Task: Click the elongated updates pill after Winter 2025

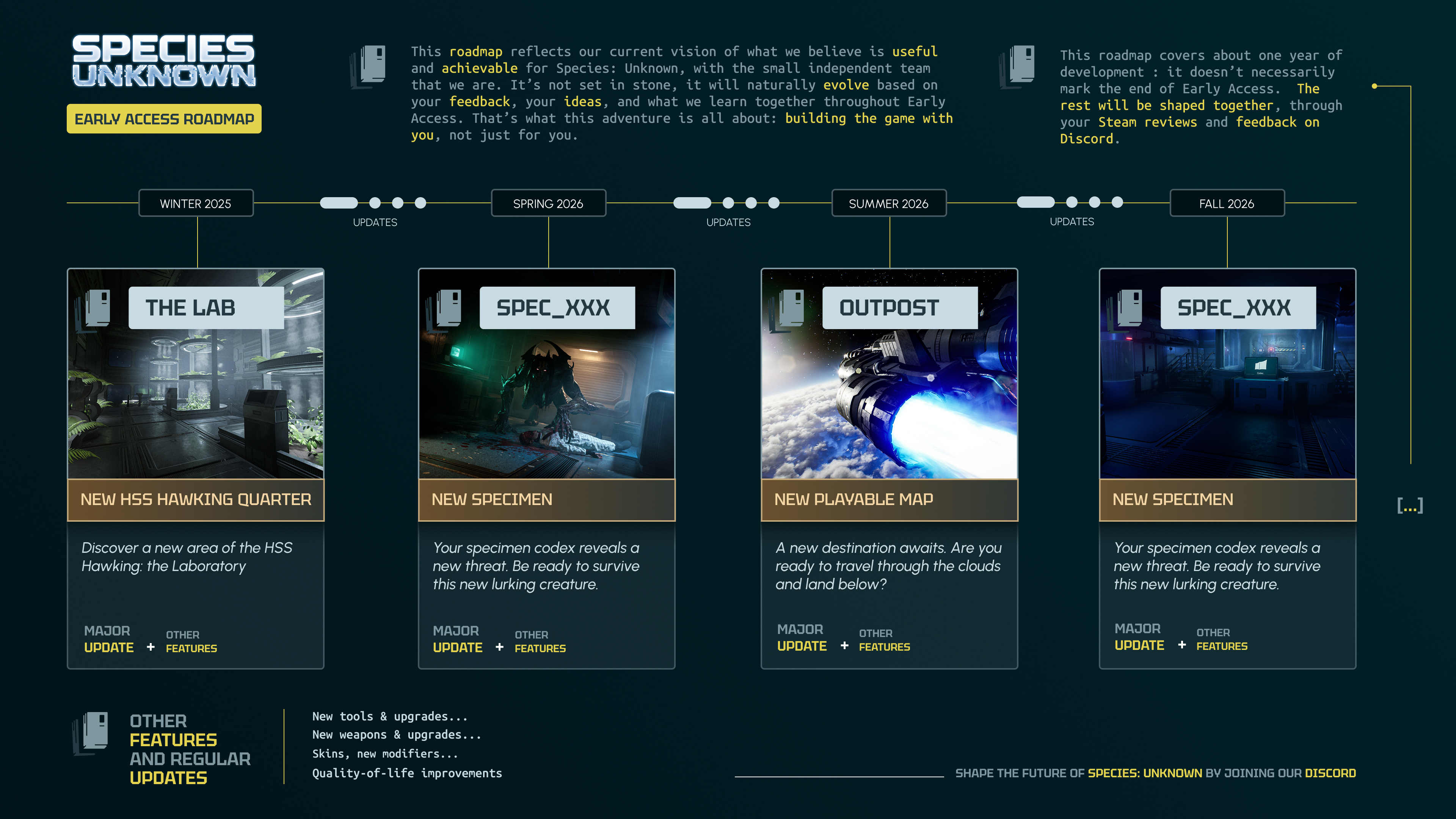Action: click(339, 203)
